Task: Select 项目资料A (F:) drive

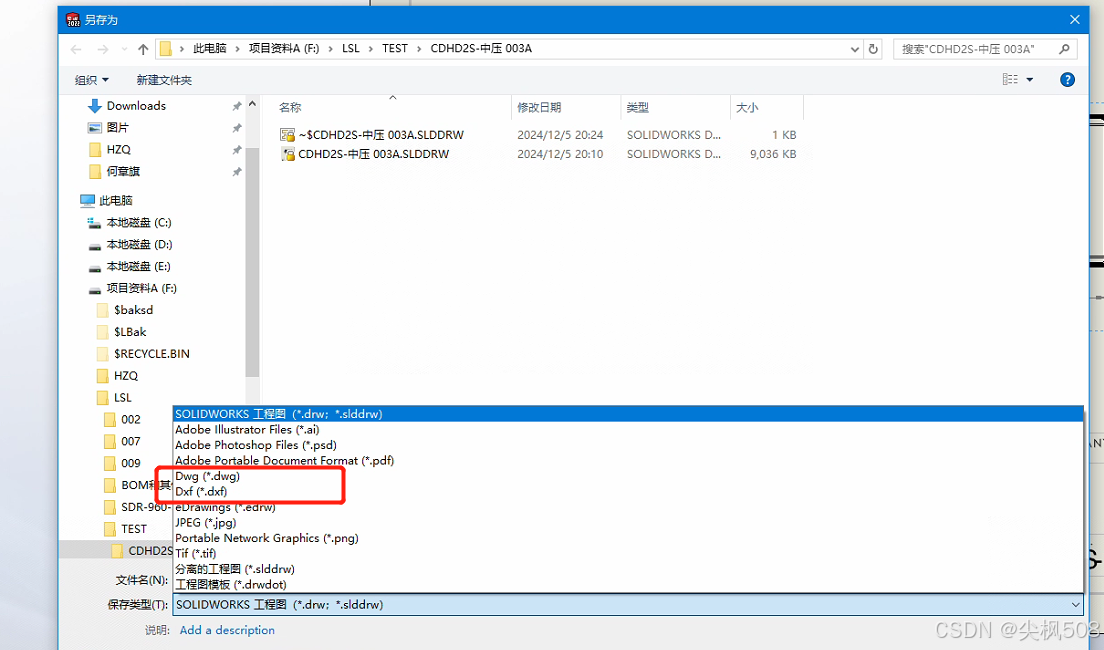Action: pyautogui.click(x=141, y=288)
